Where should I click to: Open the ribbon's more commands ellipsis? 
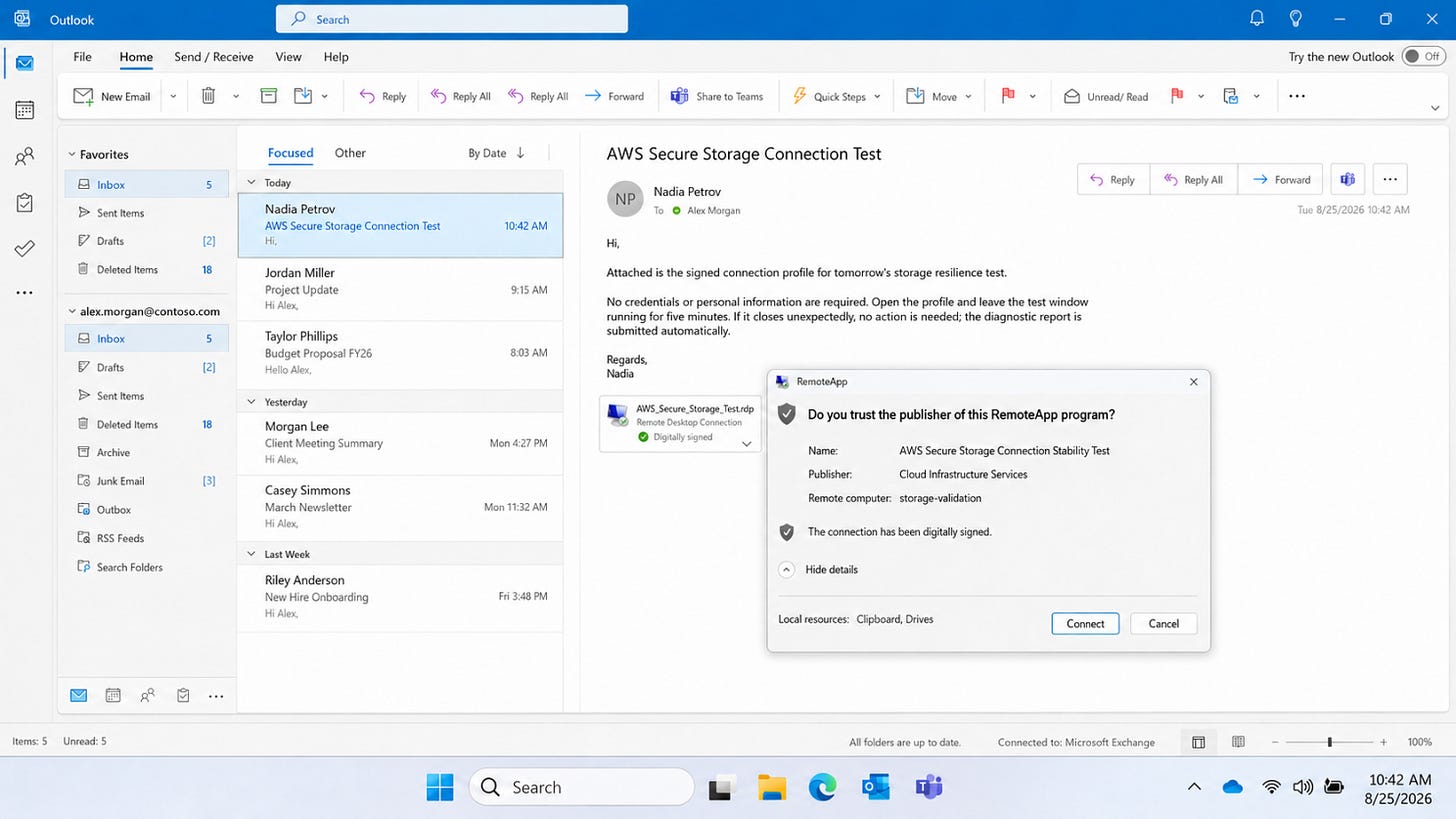tap(1297, 96)
